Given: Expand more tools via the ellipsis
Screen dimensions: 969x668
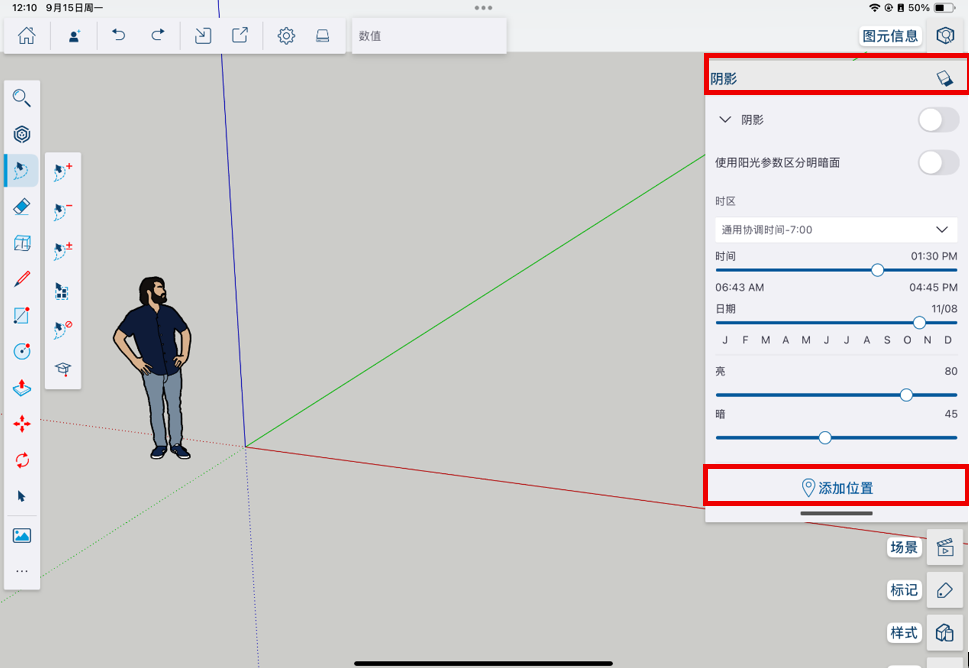Looking at the screenshot, I should pyautogui.click(x=22, y=572).
